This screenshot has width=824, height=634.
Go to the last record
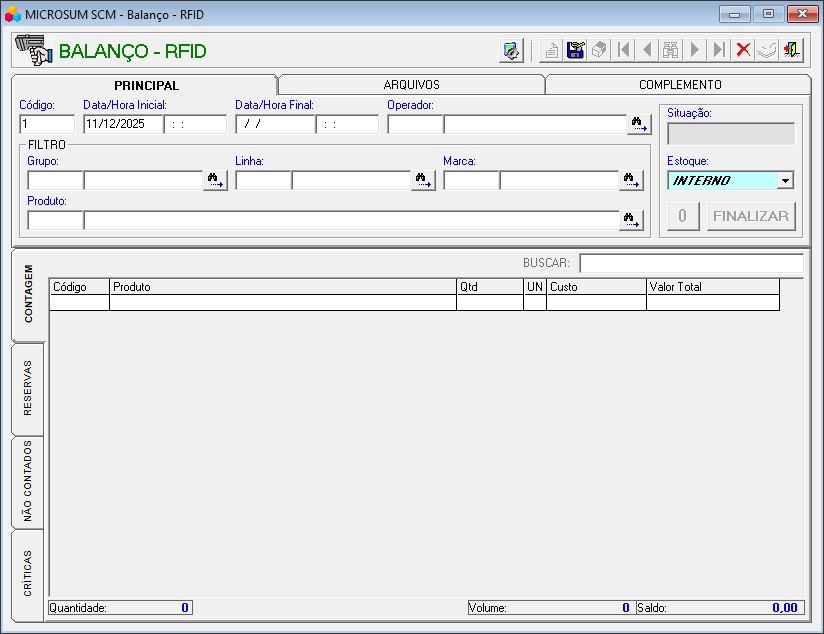[718, 50]
